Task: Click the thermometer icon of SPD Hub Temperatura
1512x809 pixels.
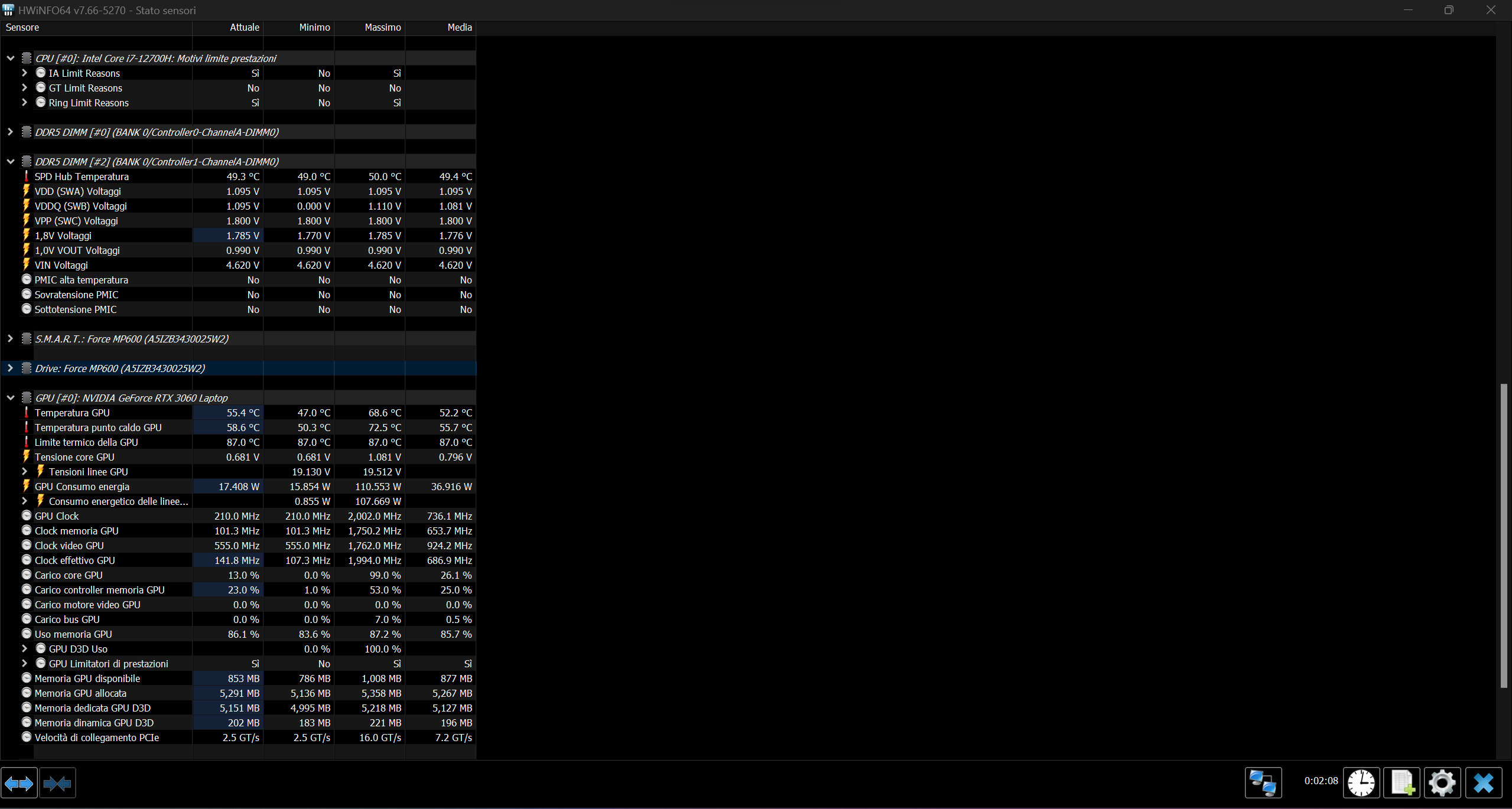Action: pyautogui.click(x=26, y=176)
